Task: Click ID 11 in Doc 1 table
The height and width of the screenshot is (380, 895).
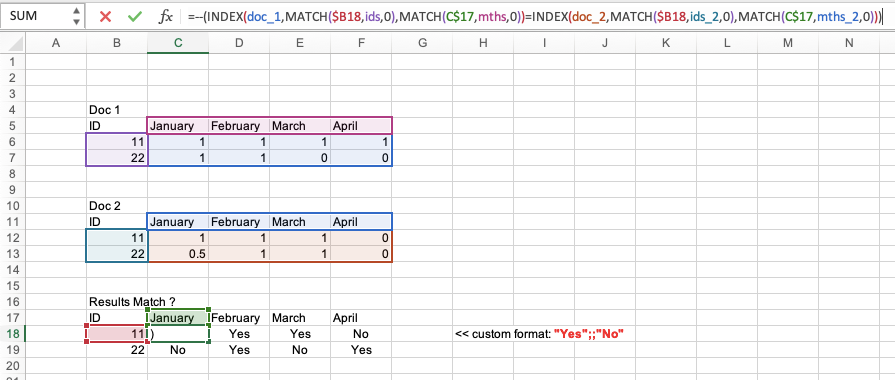Action: coord(117,142)
